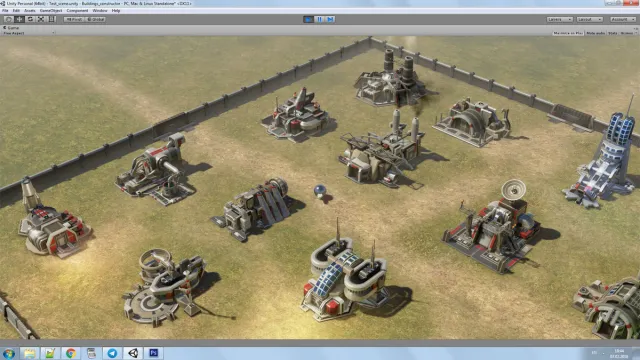
Task: Click the blue sphere unit on the field
Action: [x=320, y=191]
